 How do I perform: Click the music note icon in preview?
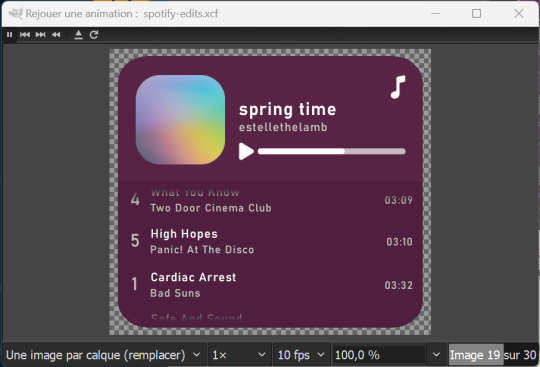tap(398, 87)
